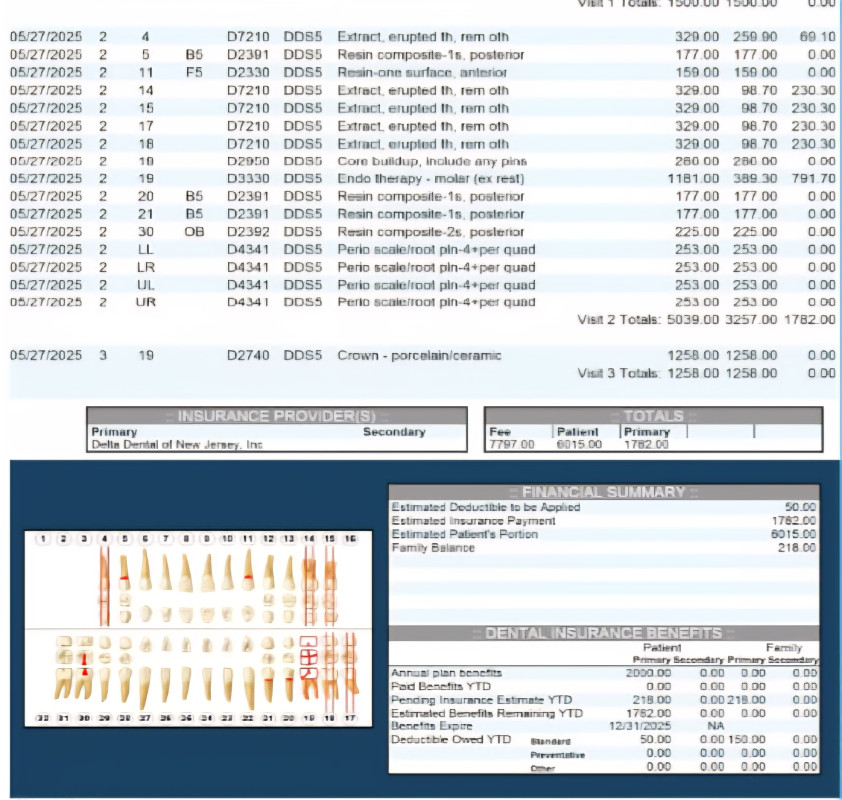
Task: Click the Insurance Provider(s) section header
Action: [x=276, y=416]
